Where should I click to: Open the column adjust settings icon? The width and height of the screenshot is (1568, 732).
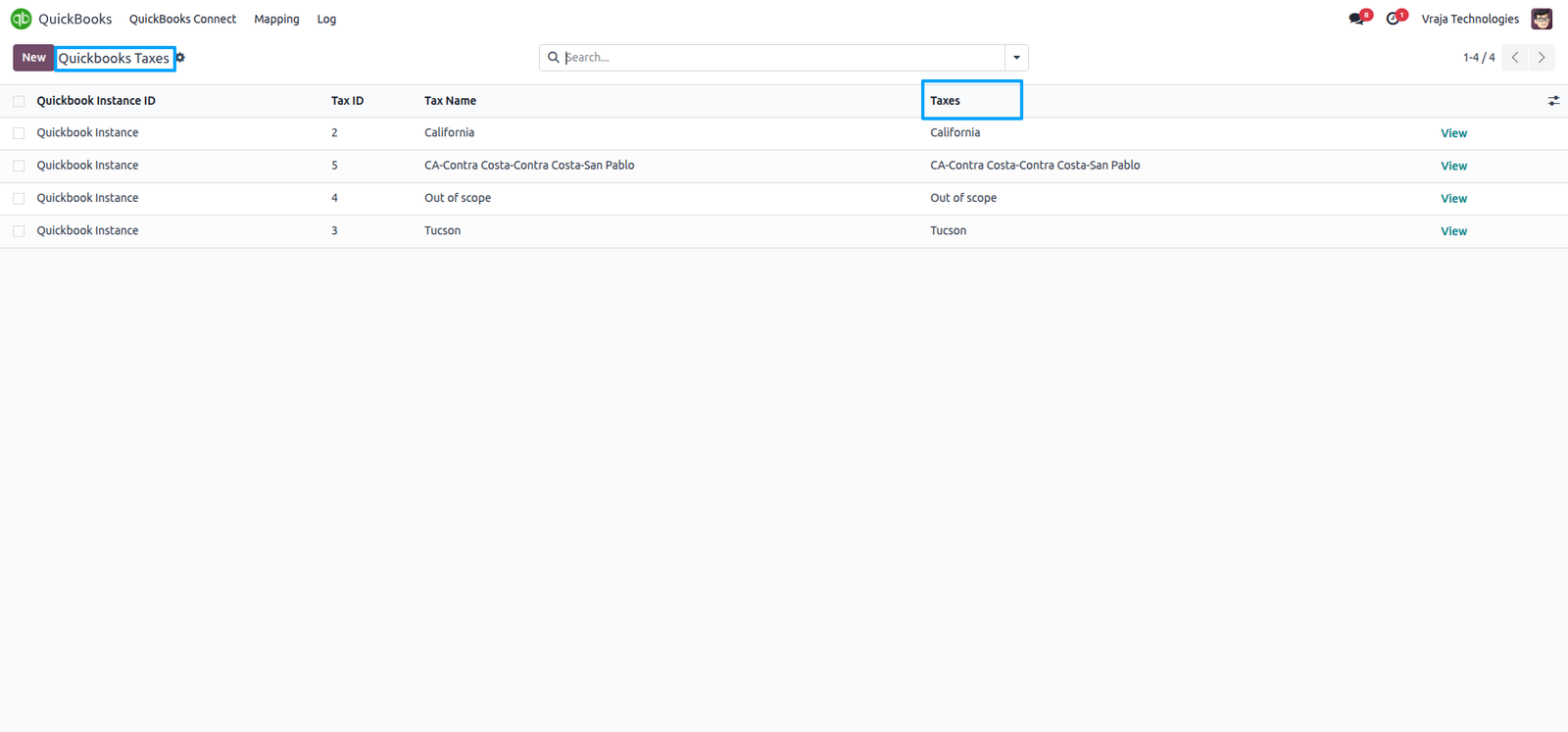click(x=1553, y=101)
